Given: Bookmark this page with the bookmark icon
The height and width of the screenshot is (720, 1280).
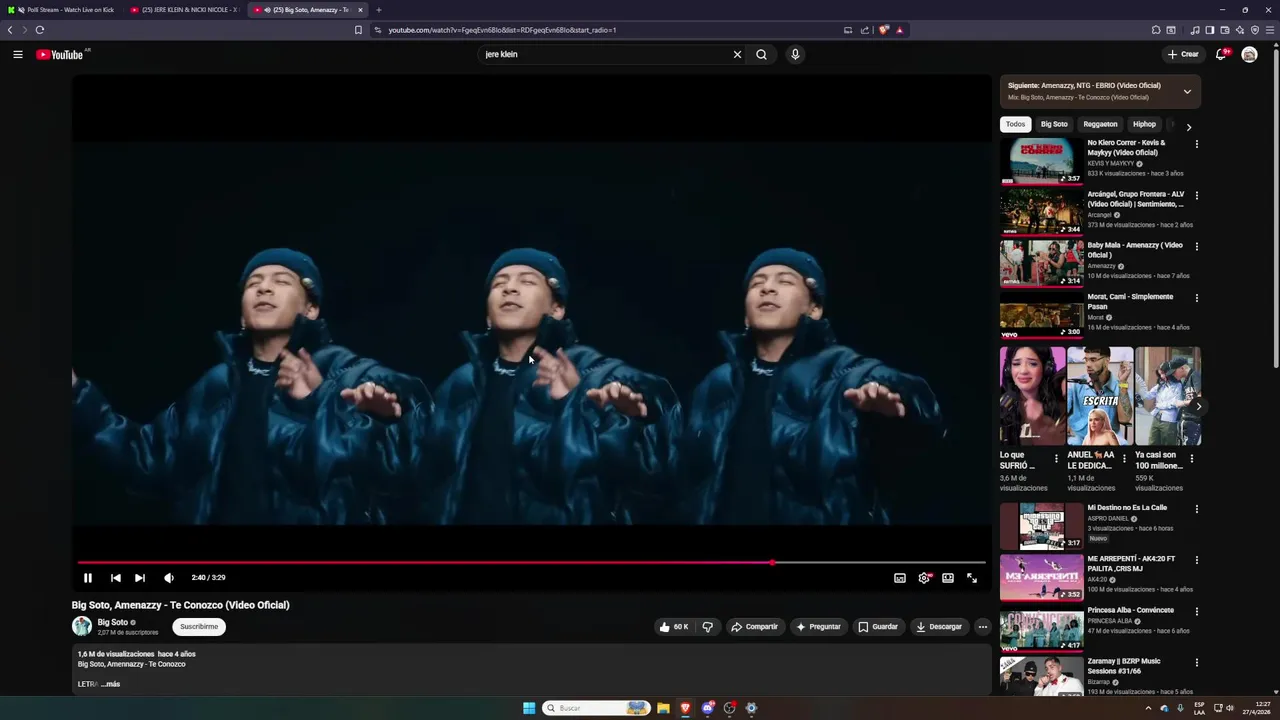Looking at the screenshot, I should click(x=358, y=30).
